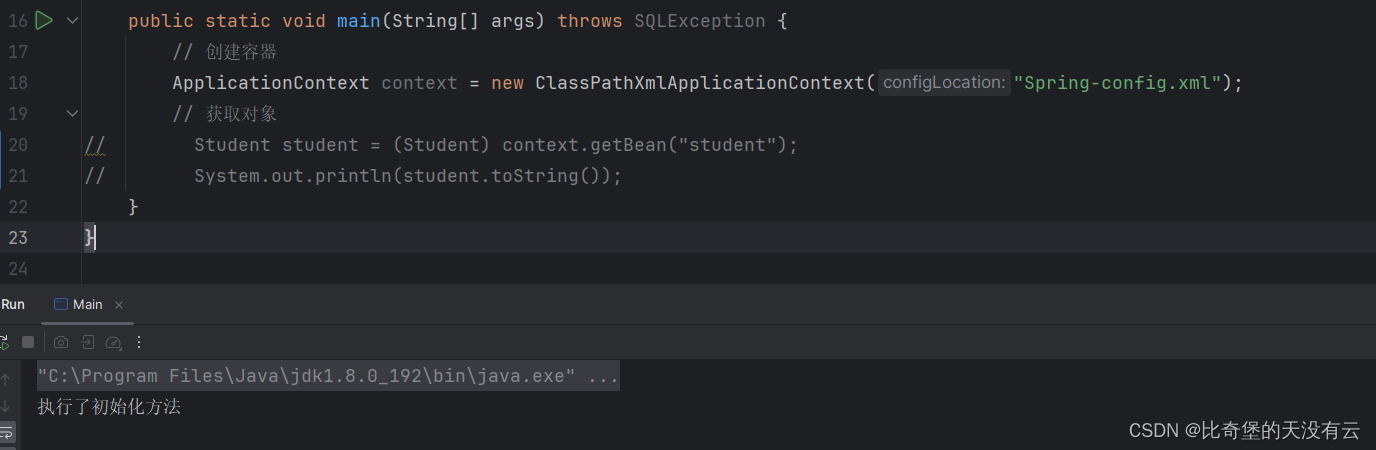The width and height of the screenshot is (1376, 450).
Task: Click line number 20 in gutter
Action: click(x=18, y=145)
